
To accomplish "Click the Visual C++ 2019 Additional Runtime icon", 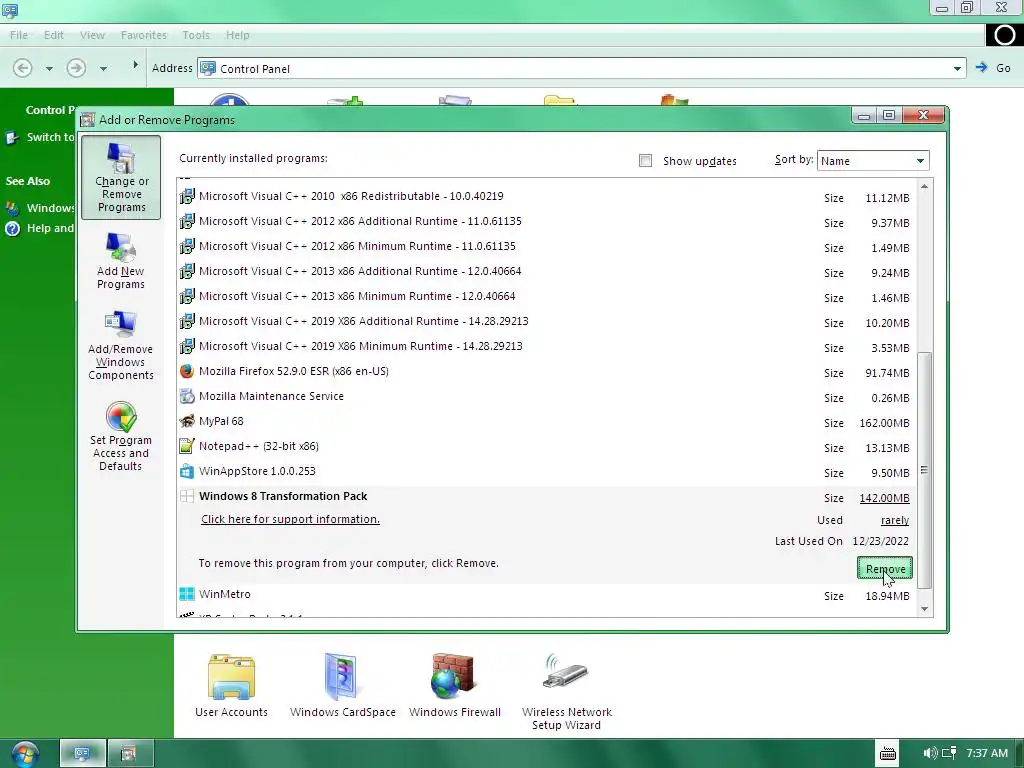I will point(187,321).
